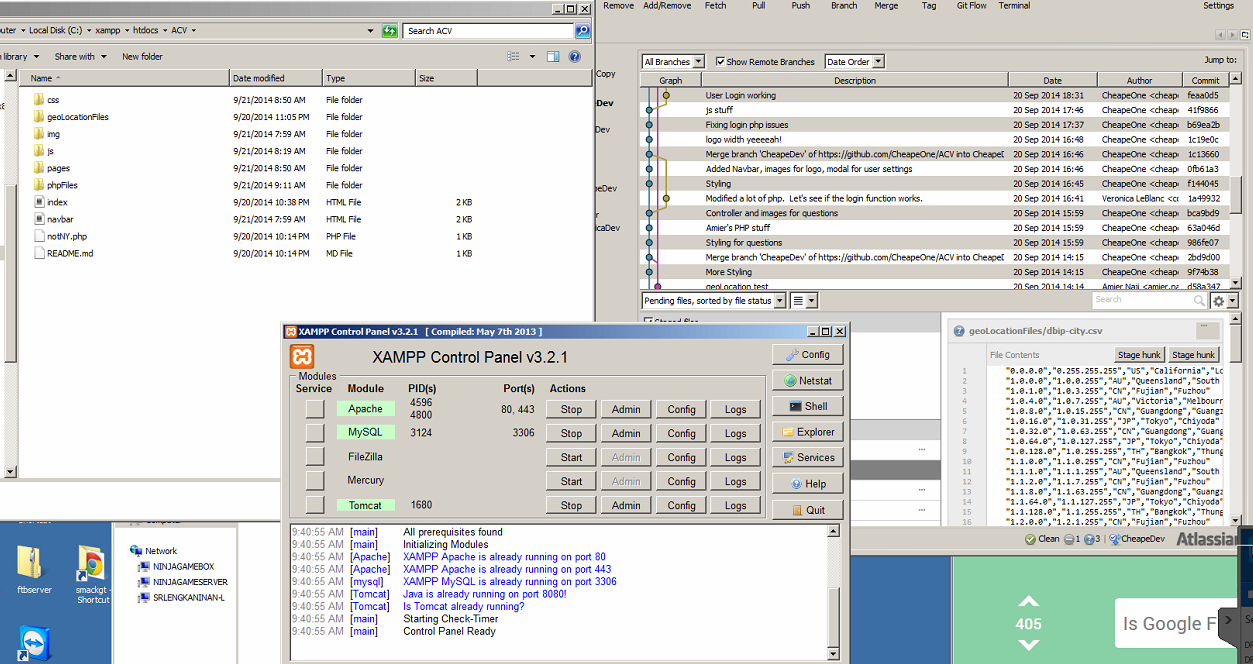Open XAMPP Help
The height and width of the screenshot is (664, 1253).
[x=808, y=484]
